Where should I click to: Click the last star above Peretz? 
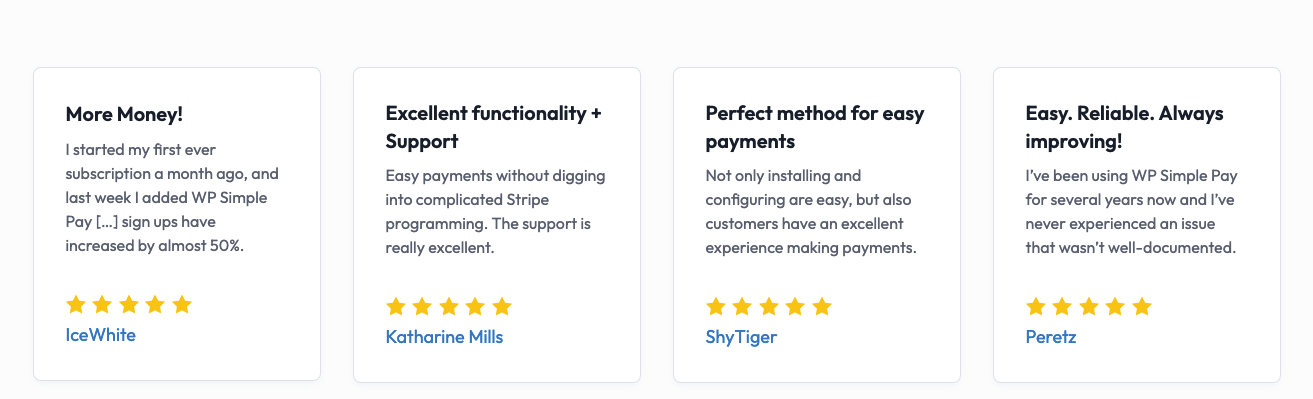(x=1142, y=307)
